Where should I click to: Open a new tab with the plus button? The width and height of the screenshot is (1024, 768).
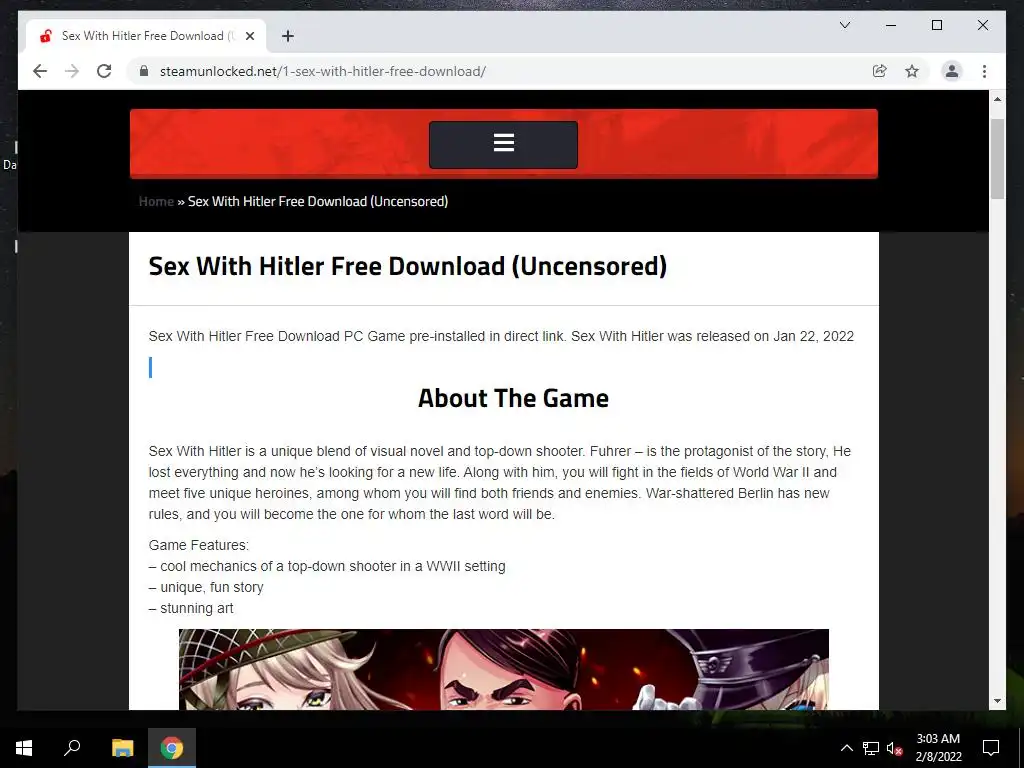[287, 36]
